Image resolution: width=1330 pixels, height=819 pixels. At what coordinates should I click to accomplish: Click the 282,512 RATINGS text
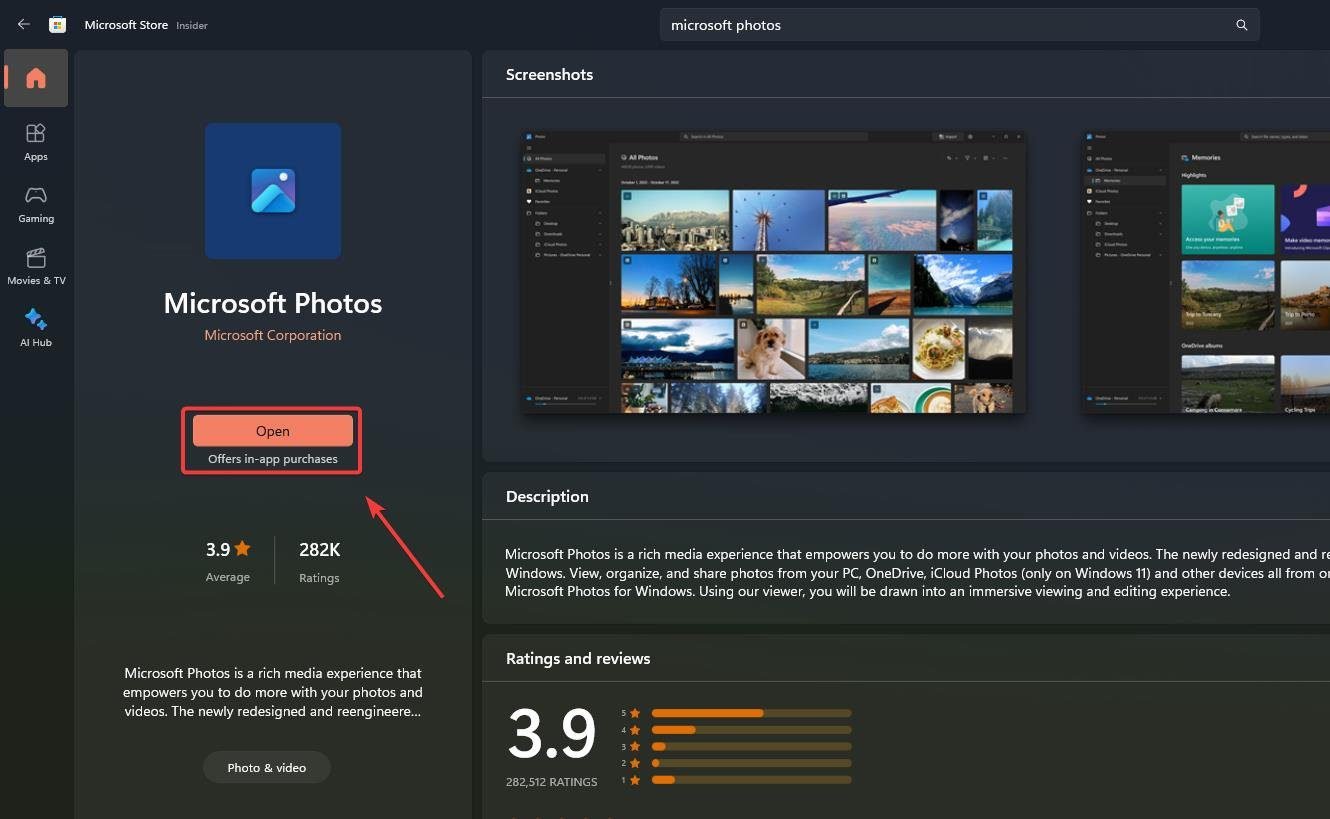[552, 782]
